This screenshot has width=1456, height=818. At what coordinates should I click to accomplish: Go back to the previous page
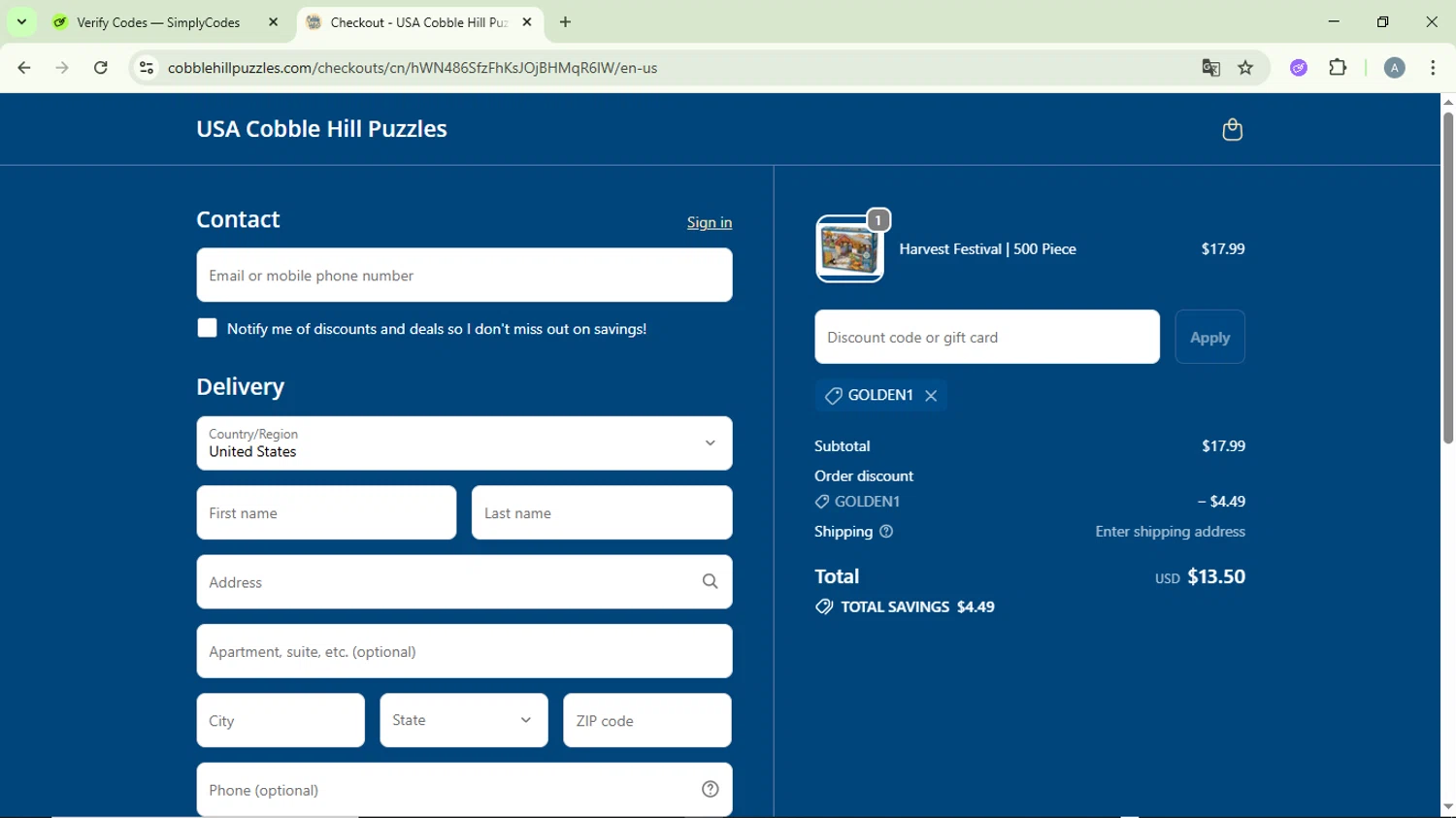(x=24, y=68)
